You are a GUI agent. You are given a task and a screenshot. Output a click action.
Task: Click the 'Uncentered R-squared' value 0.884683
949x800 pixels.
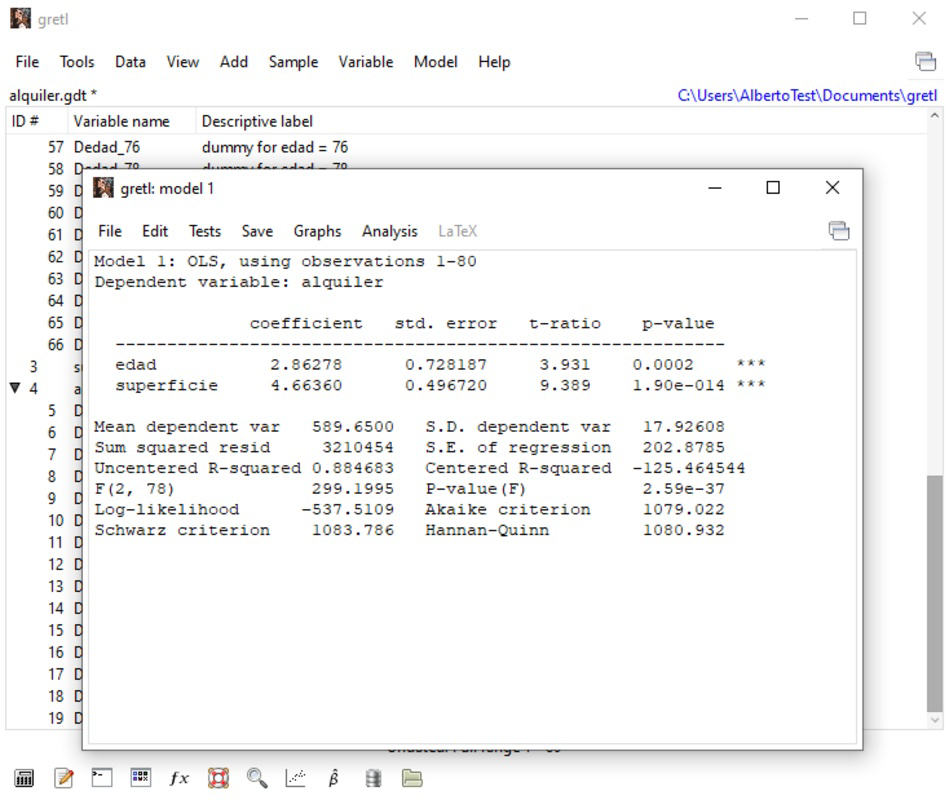coord(353,468)
